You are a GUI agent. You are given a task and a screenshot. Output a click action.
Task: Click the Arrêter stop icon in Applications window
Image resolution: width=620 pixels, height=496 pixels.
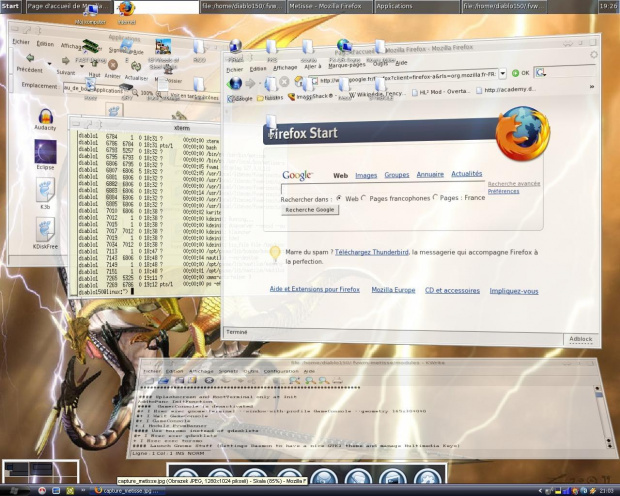[113, 64]
